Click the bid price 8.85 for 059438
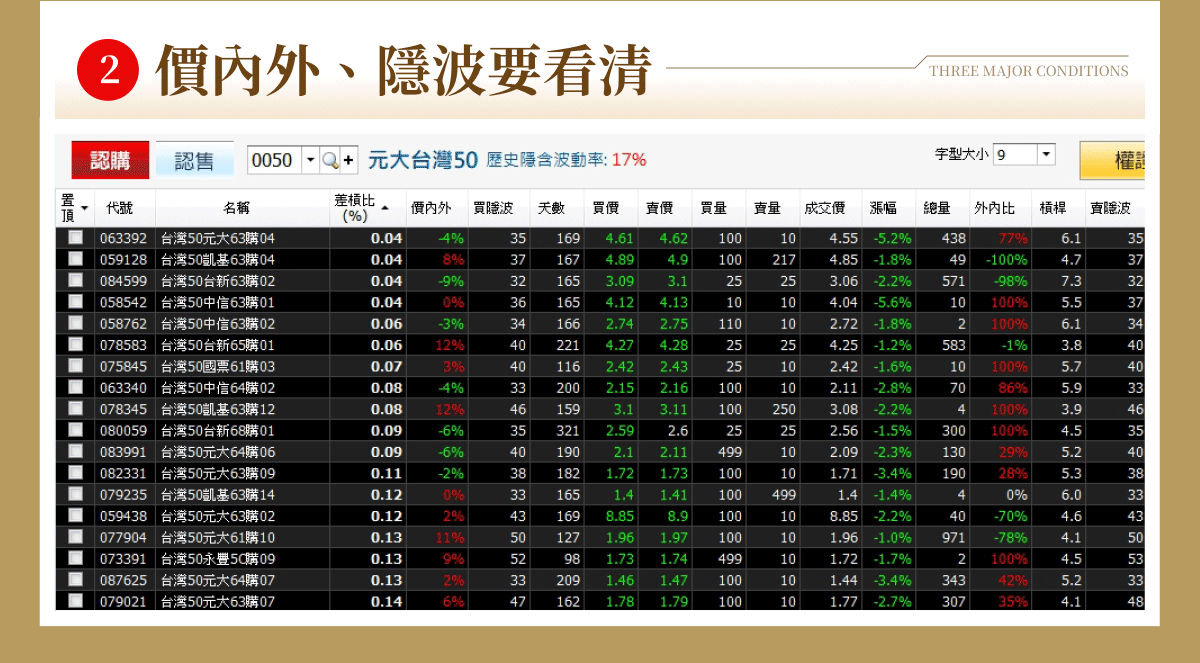This screenshot has width=1200, height=663. coord(620,516)
